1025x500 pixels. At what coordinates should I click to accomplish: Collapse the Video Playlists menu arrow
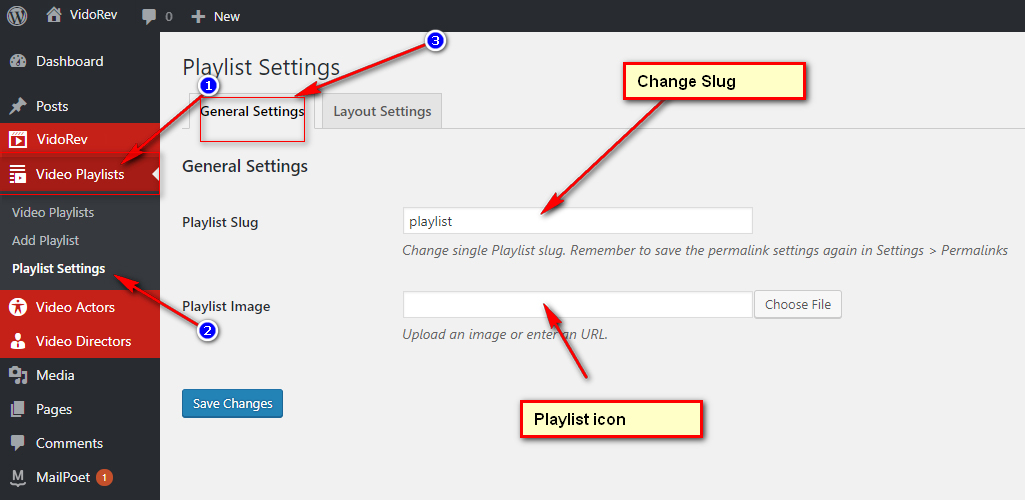(x=155, y=174)
